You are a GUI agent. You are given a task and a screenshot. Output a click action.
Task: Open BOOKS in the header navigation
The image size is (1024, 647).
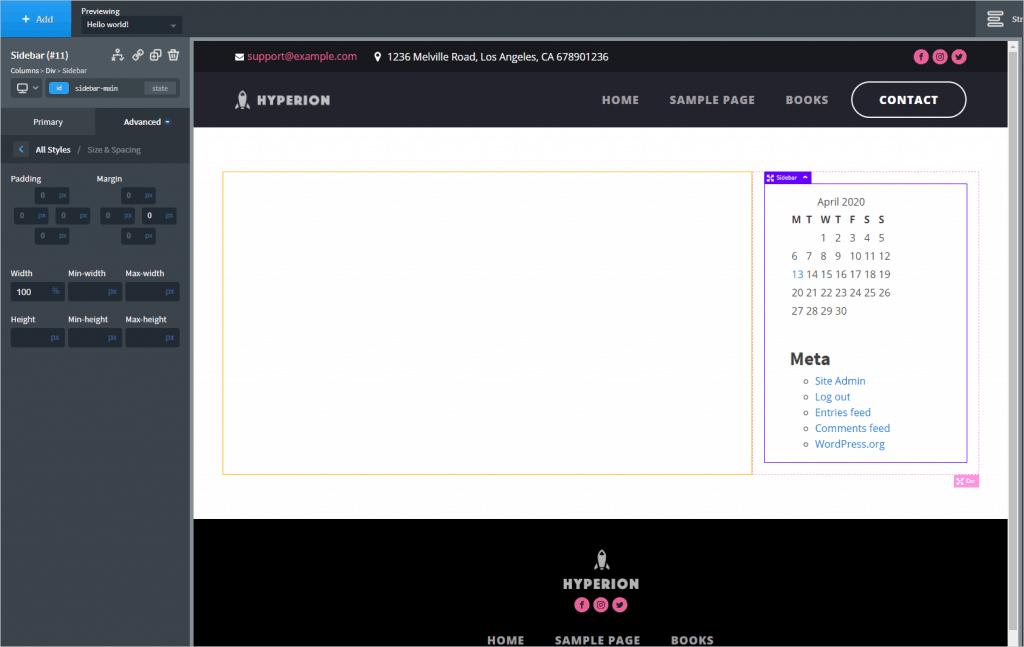click(807, 100)
